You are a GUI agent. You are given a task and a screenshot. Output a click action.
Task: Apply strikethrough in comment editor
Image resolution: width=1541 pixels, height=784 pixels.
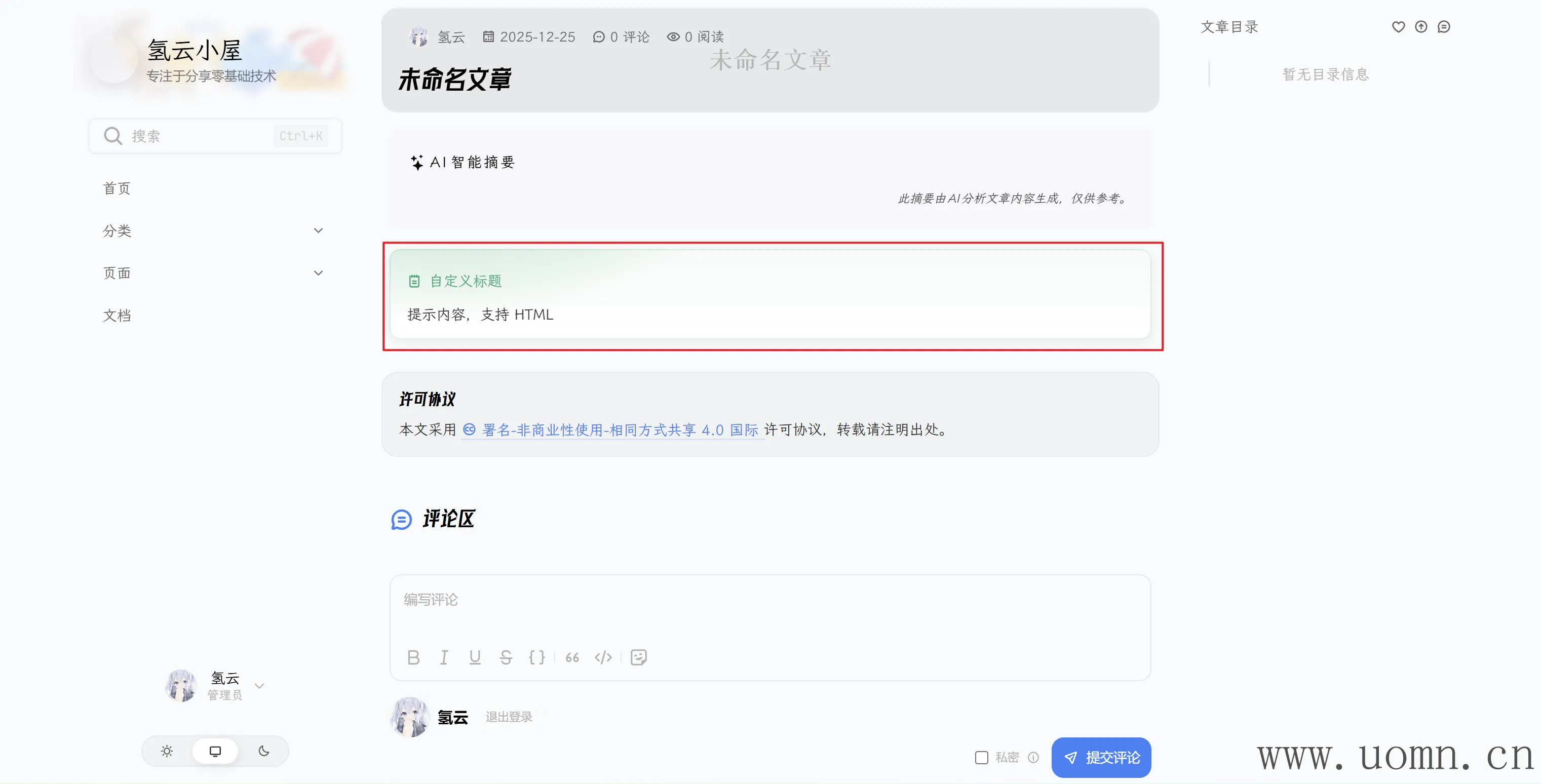pyautogui.click(x=506, y=657)
